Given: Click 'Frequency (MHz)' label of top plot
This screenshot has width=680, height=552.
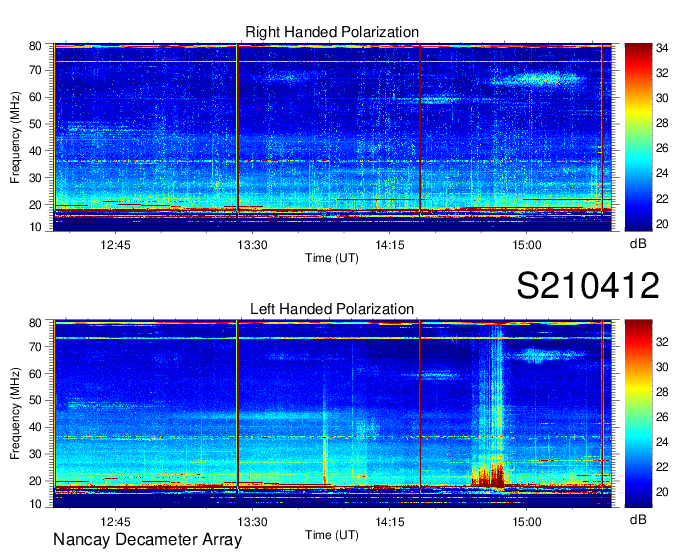Looking at the screenshot, I should [x=15, y=137].
